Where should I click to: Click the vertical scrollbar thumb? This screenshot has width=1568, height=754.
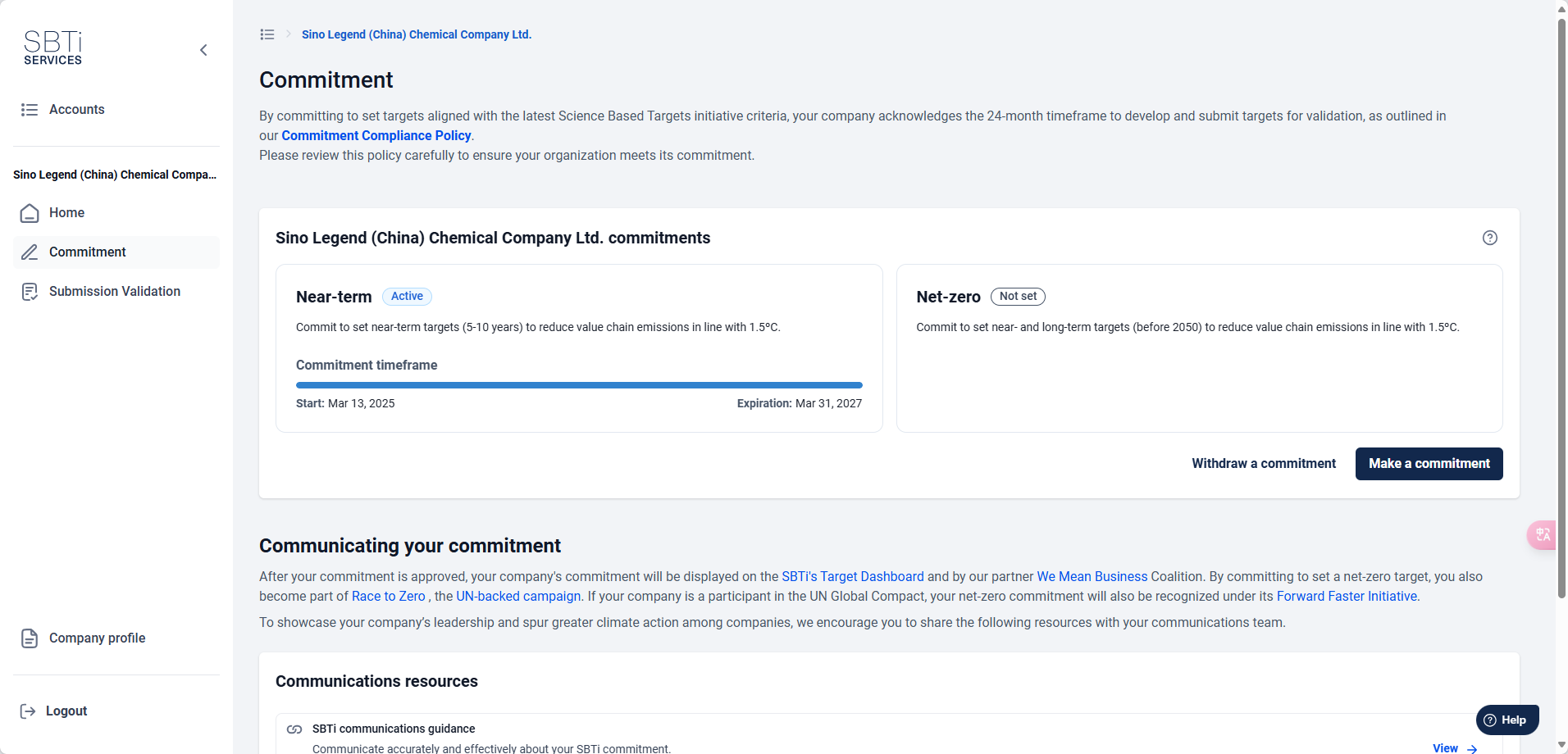click(1561, 307)
